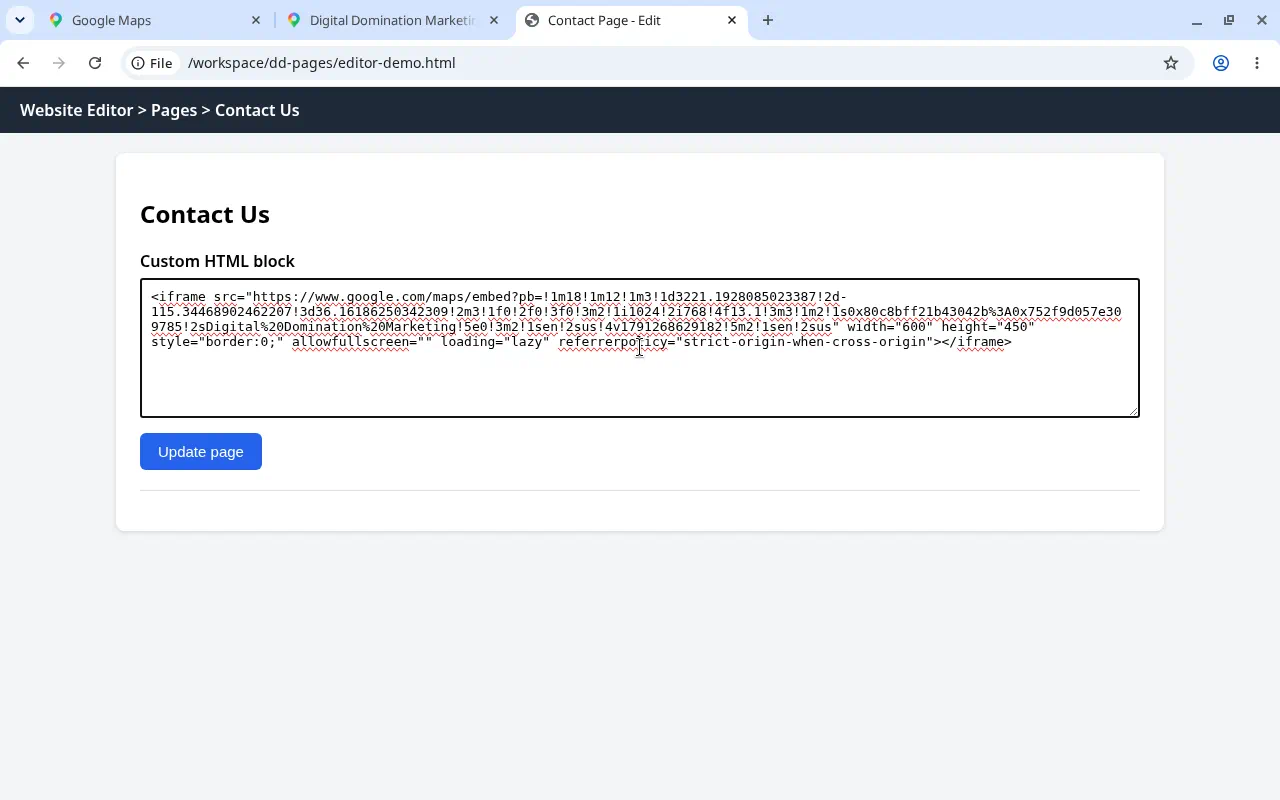This screenshot has width=1280, height=800.
Task: Close the Google Maps tab
Action: (x=256, y=20)
